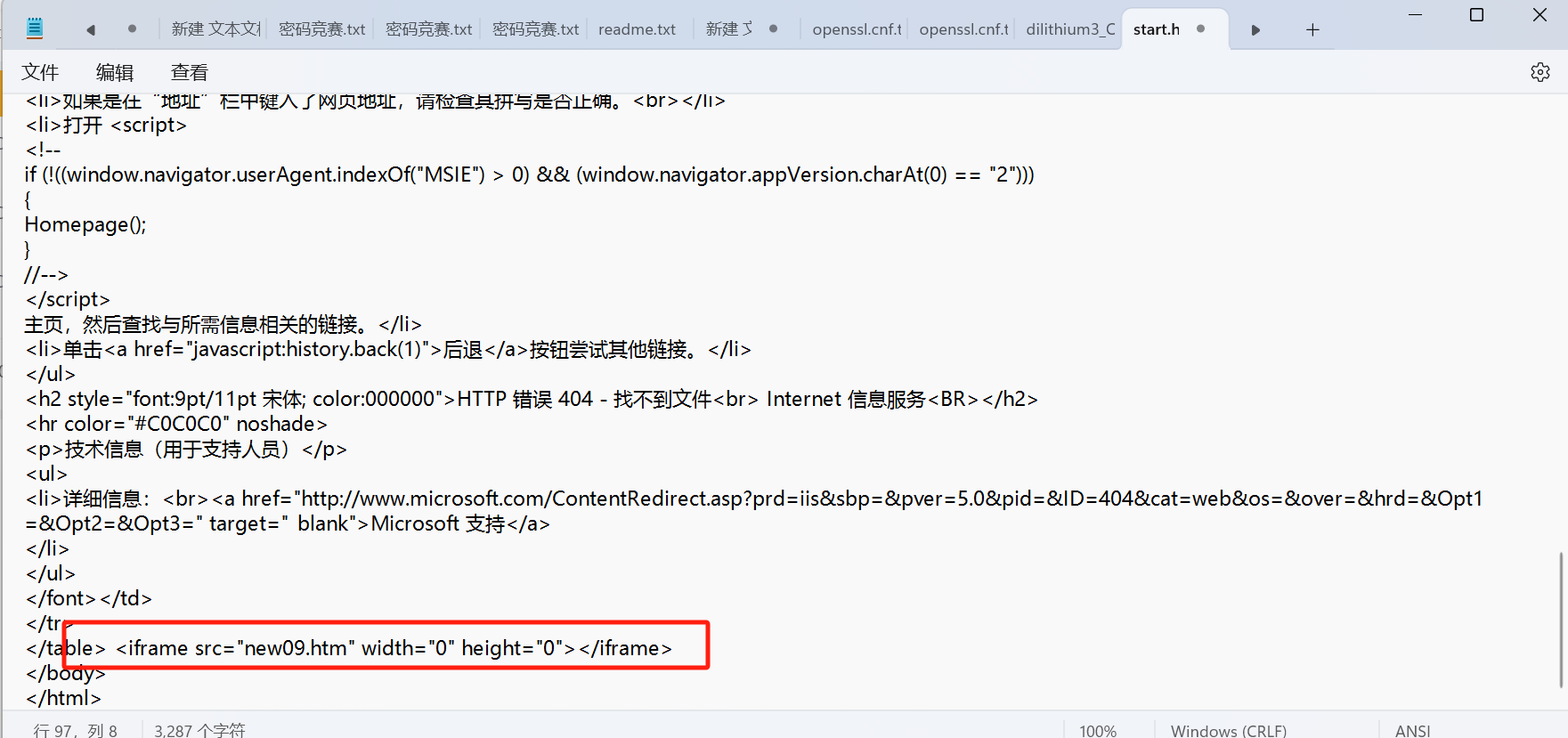Open the 查看 menu
The image size is (1568, 738).
pos(190,72)
